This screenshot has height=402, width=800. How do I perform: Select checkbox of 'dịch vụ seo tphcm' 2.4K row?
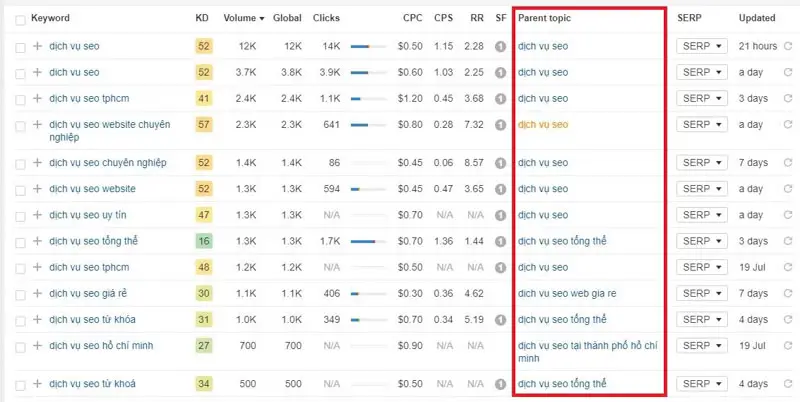click(x=20, y=100)
